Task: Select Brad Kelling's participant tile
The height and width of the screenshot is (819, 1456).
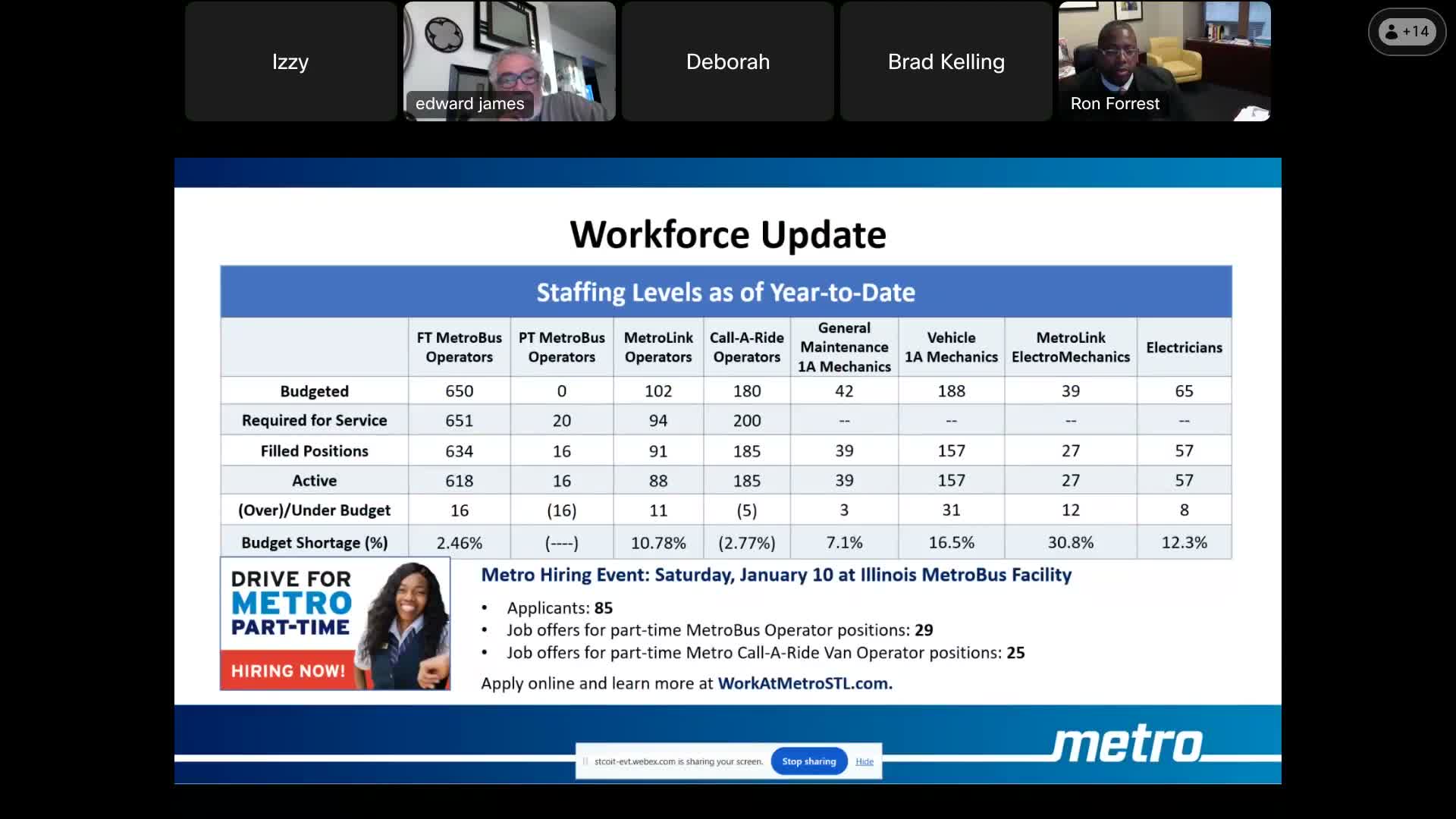Action: tap(946, 61)
